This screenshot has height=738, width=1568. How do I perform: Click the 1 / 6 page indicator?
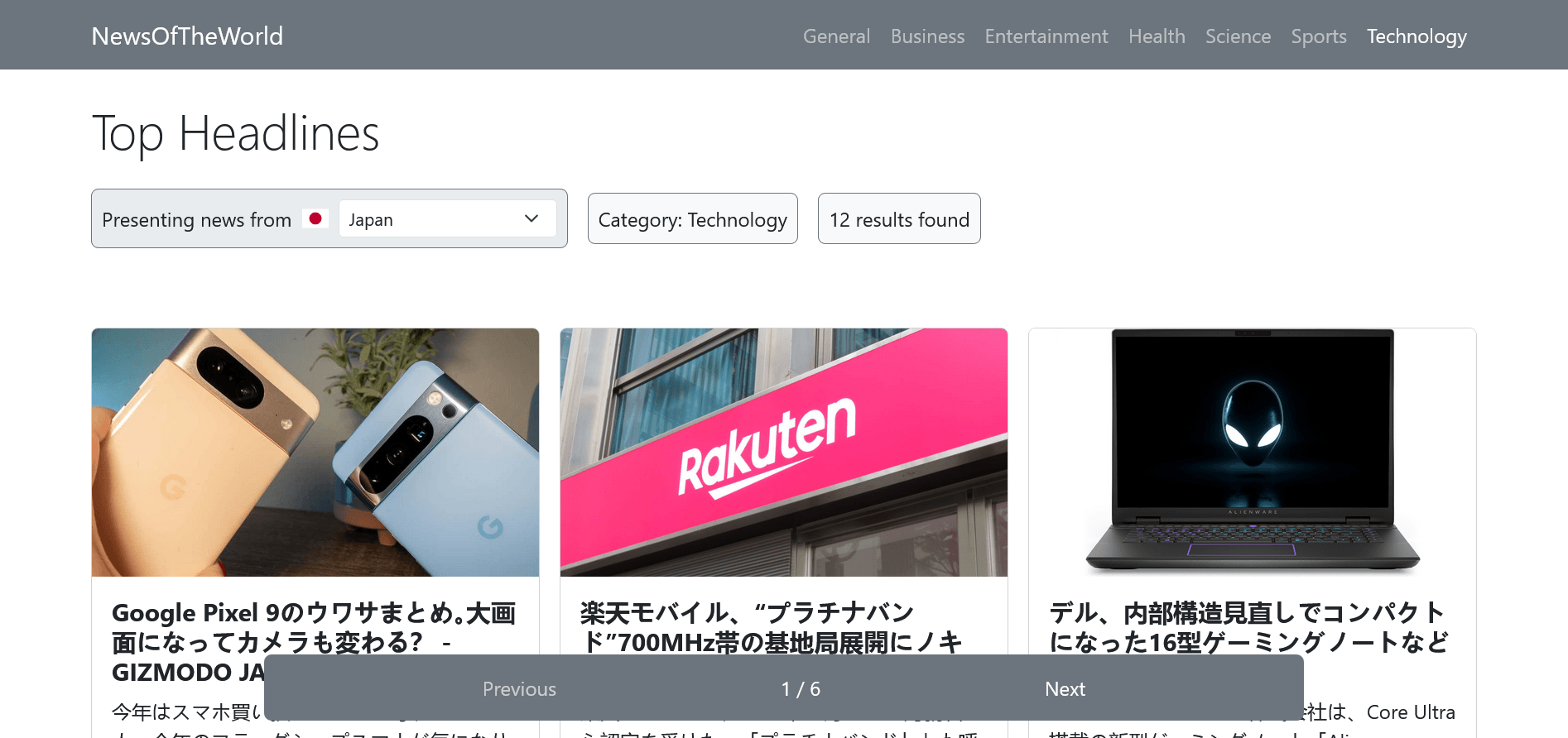pos(801,688)
